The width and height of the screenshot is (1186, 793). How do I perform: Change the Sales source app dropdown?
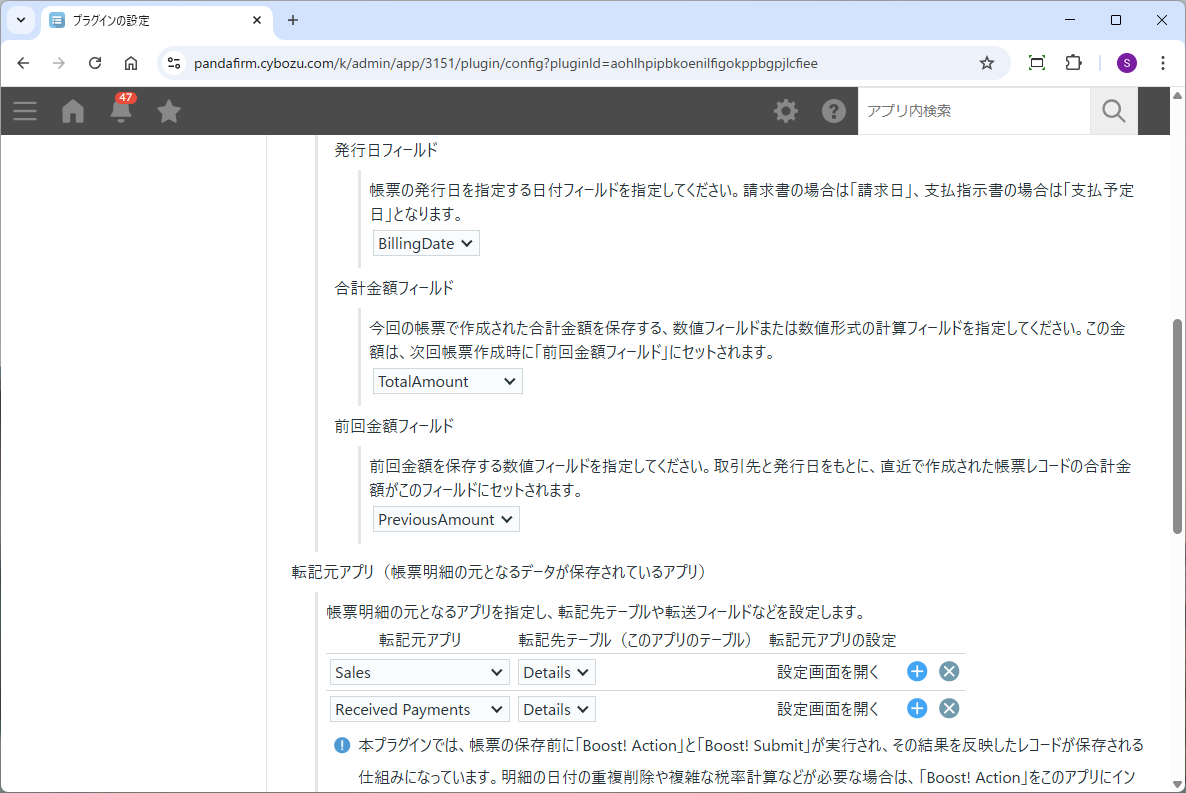click(419, 673)
